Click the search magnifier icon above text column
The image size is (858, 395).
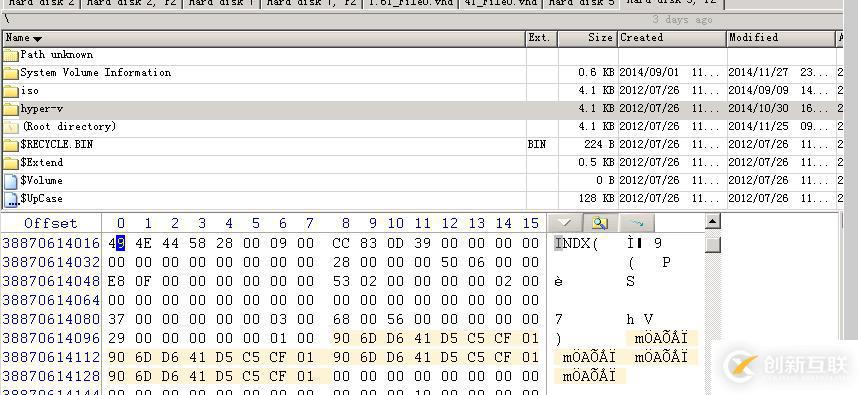[600, 223]
